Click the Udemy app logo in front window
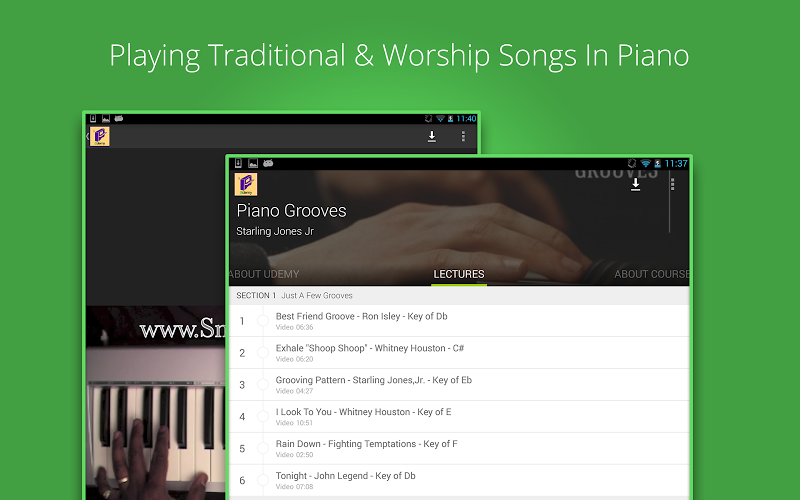Image resolution: width=800 pixels, height=500 pixels. click(246, 184)
